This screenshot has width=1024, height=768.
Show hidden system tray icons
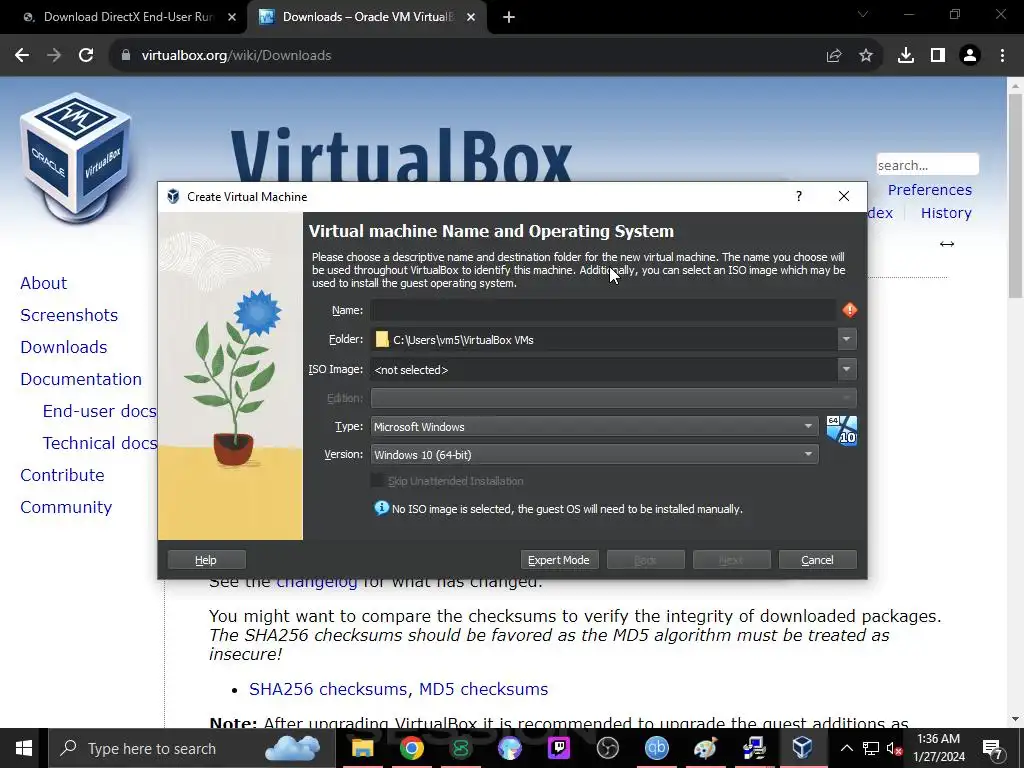846,748
